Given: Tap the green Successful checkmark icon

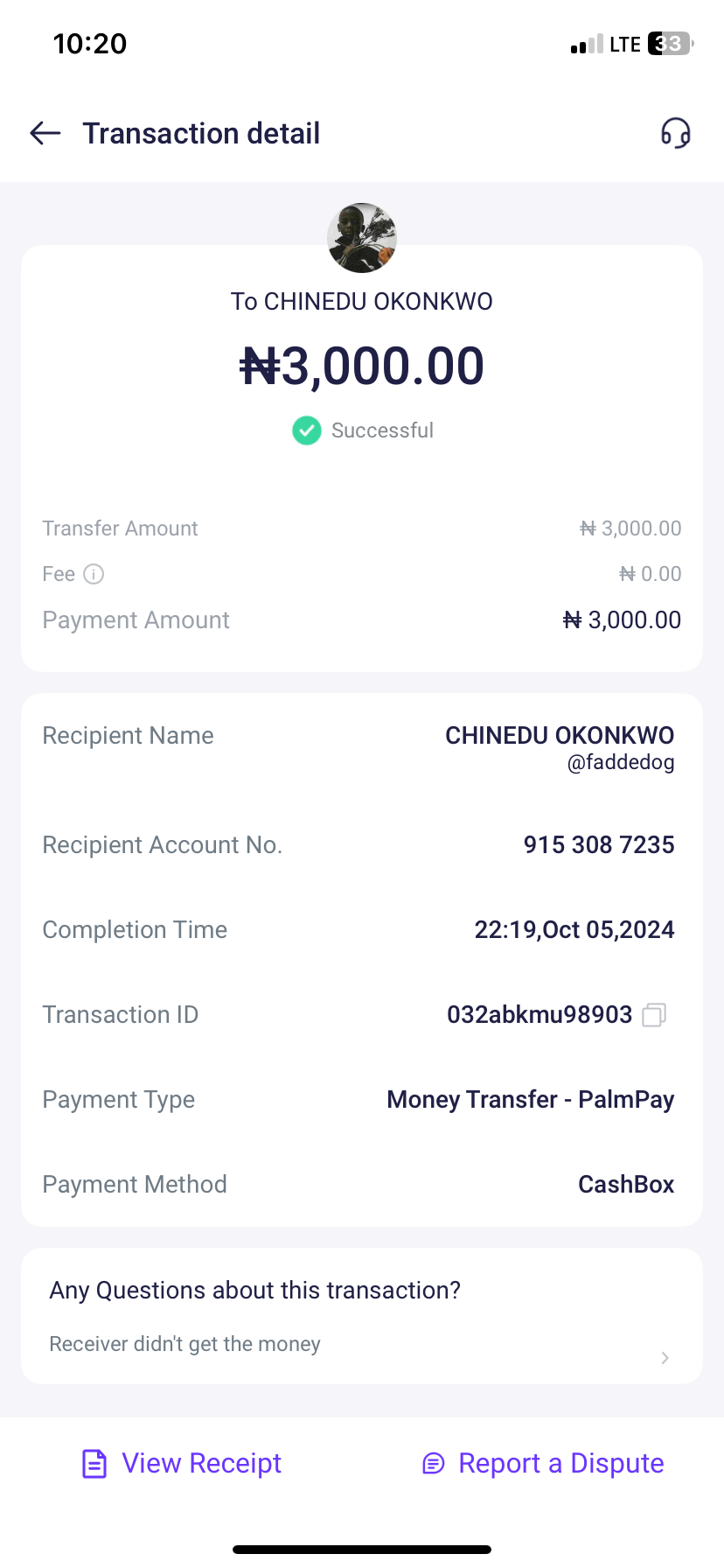Looking at the screenshot, I should [306, 430].
